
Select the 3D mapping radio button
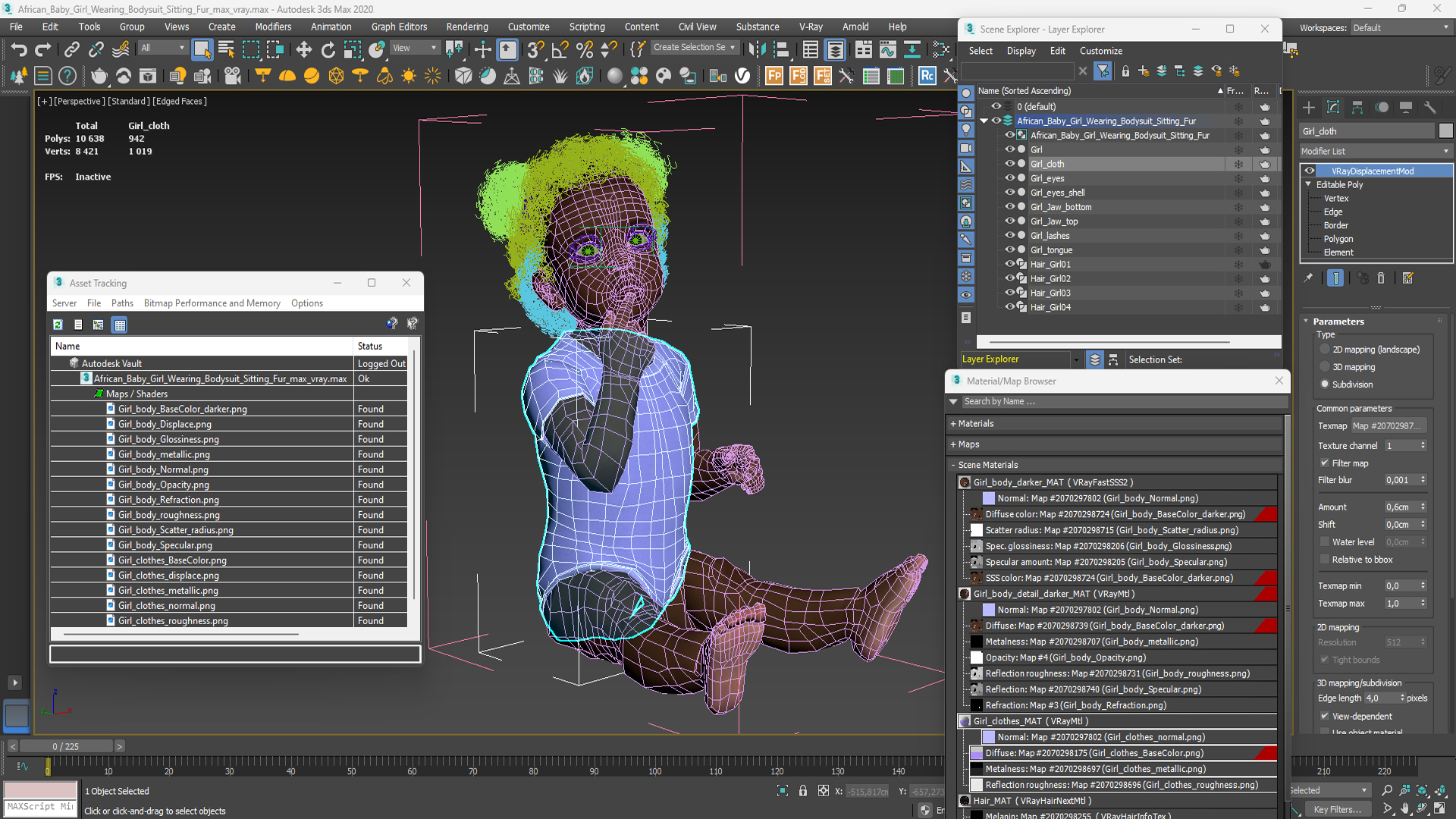tap(1325, 367)
